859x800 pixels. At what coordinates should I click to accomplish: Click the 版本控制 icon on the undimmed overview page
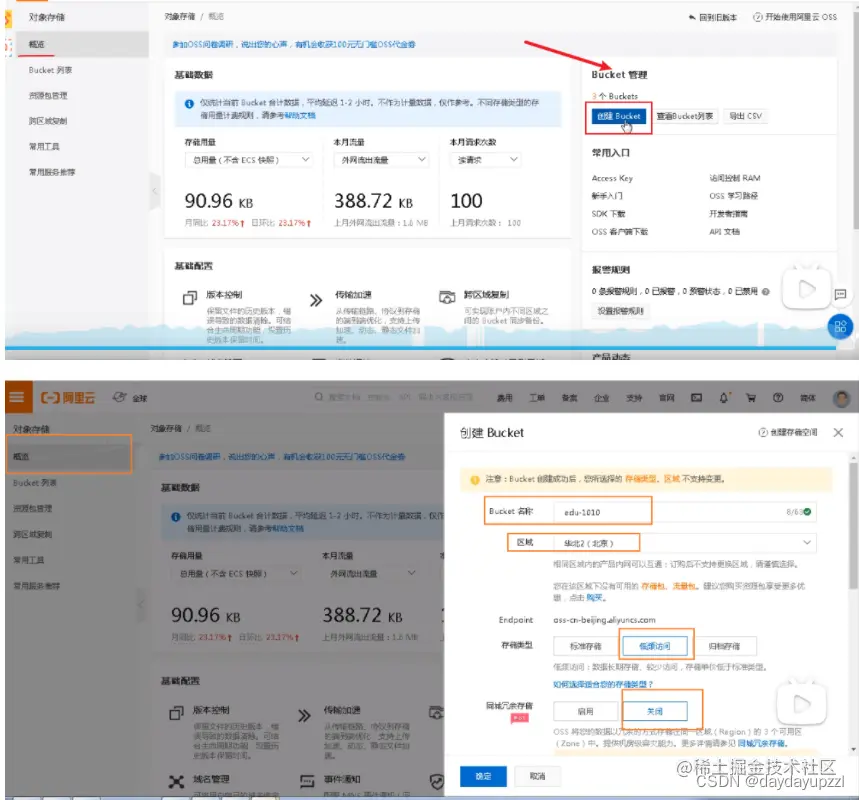click(190, 298)
